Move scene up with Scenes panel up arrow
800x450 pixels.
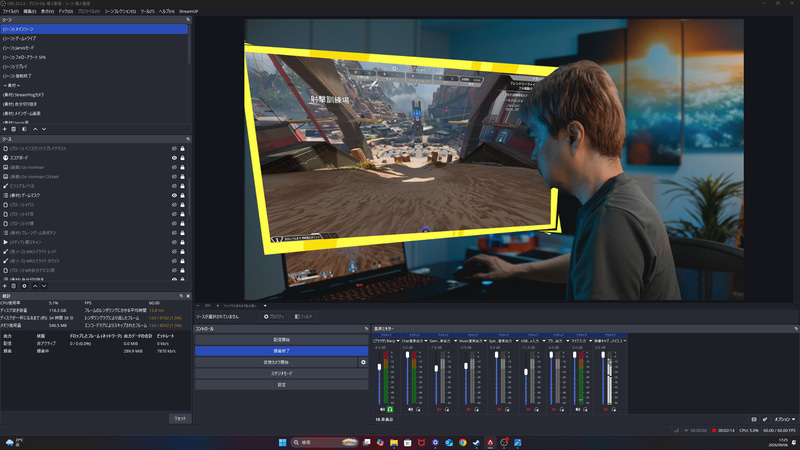35,129
